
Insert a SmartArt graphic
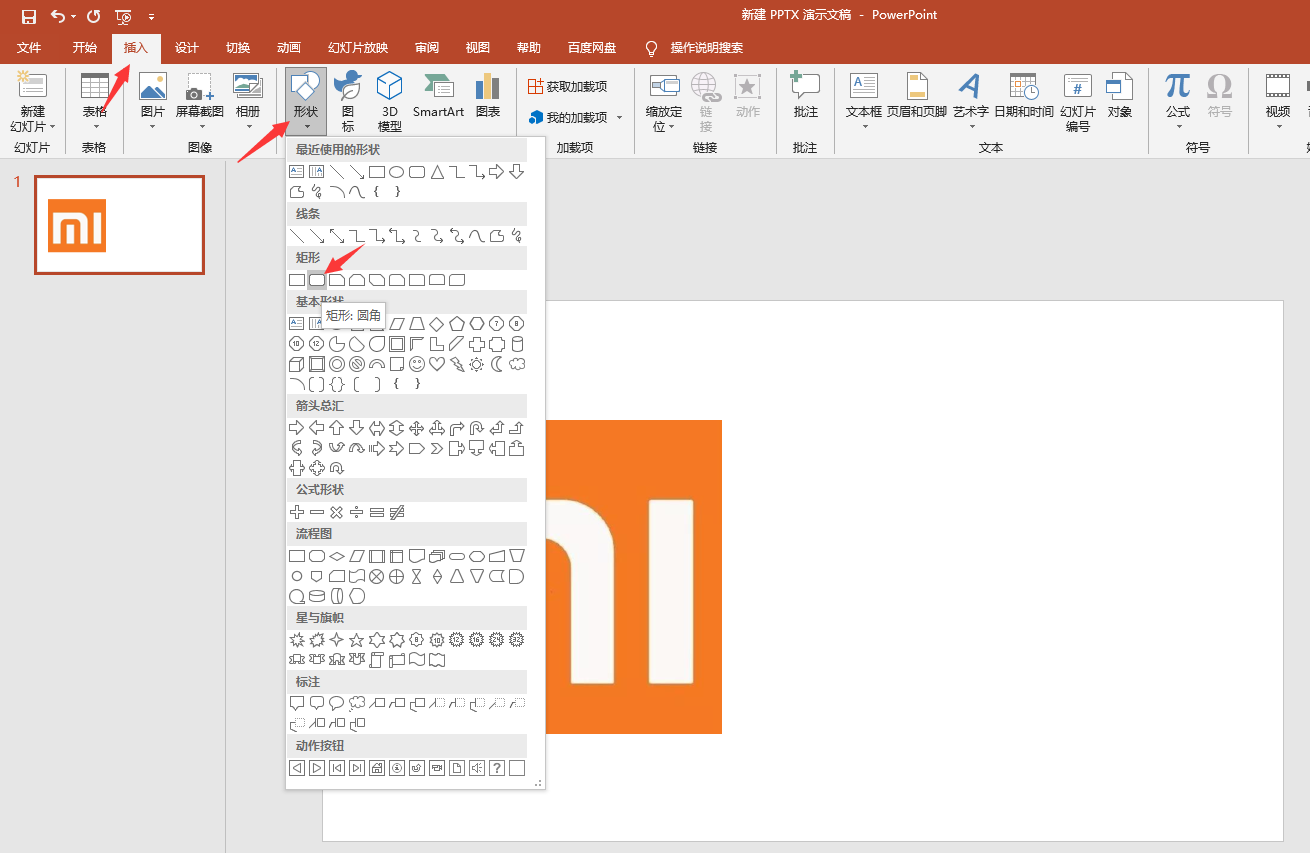pos(438,96)
